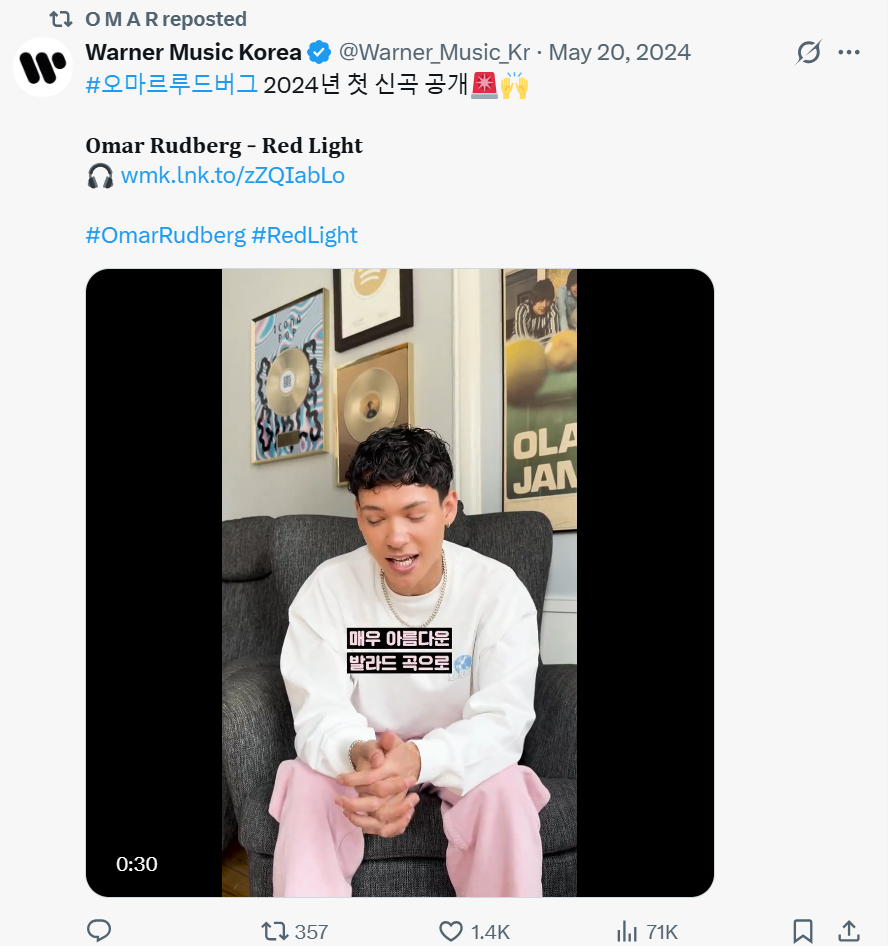893x946 pixels.
Task: Open the wmk.lnk.to music link
Action: tap(232, 176)
